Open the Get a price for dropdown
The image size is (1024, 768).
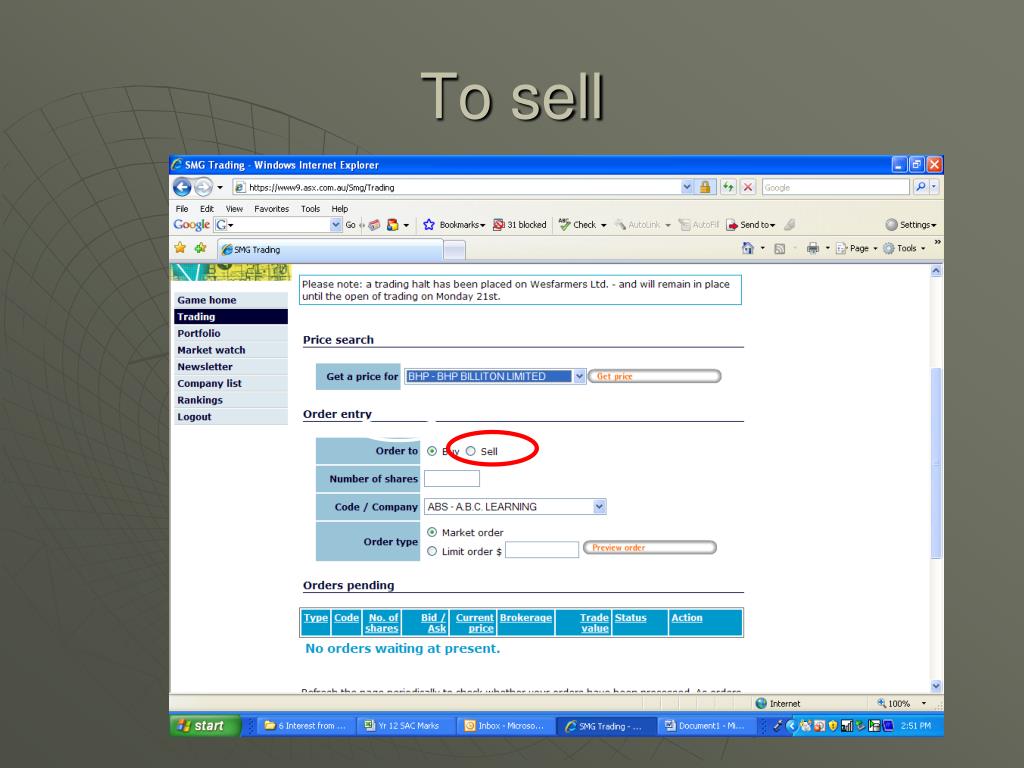tap(579, 376)
